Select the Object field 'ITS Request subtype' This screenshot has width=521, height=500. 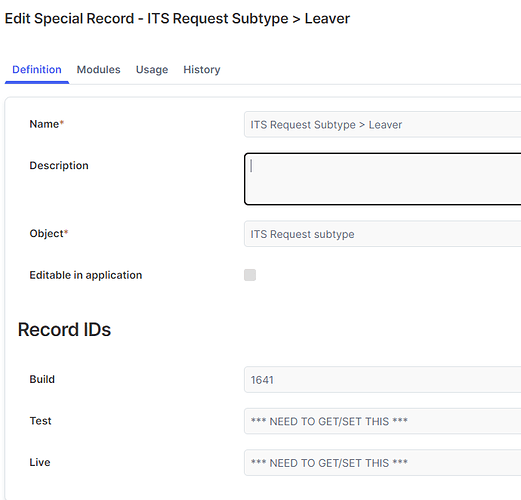point(382,234)
